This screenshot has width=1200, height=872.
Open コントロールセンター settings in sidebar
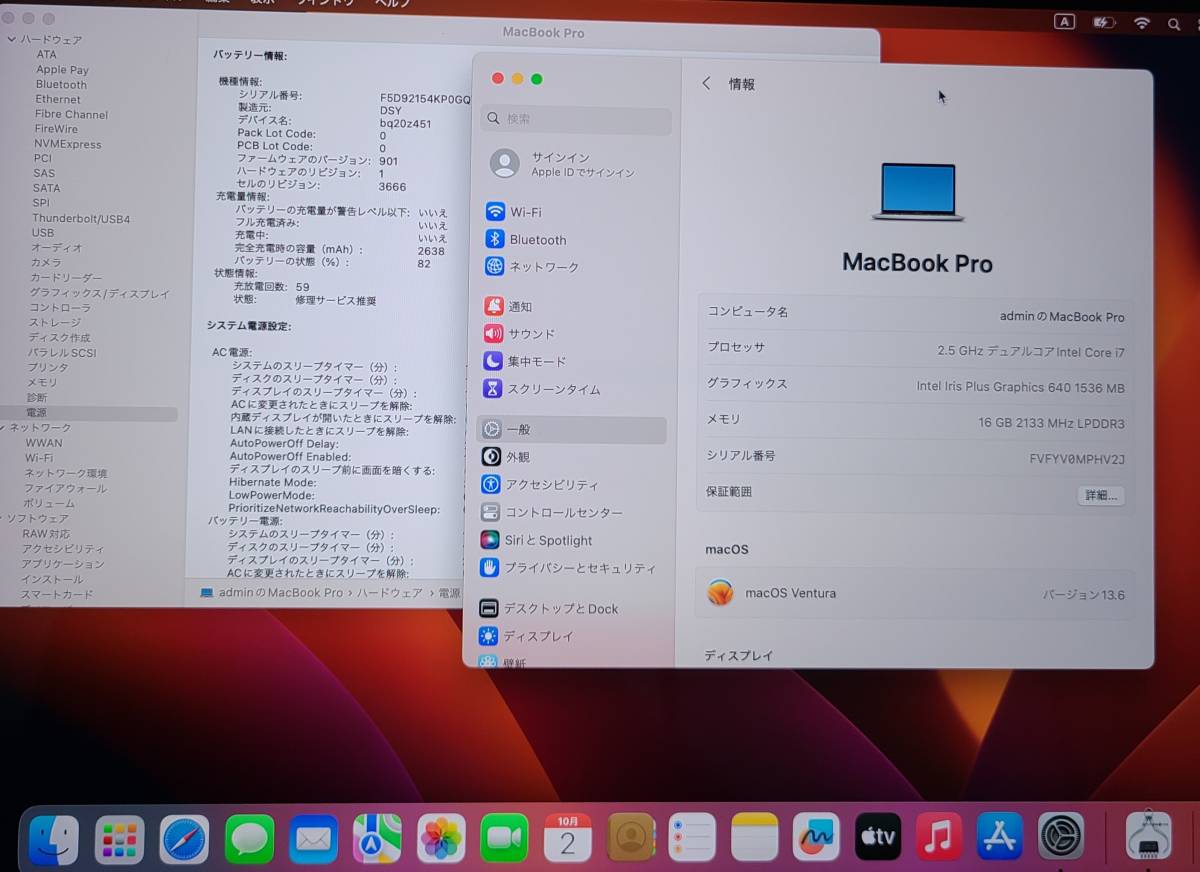point(552,513)
